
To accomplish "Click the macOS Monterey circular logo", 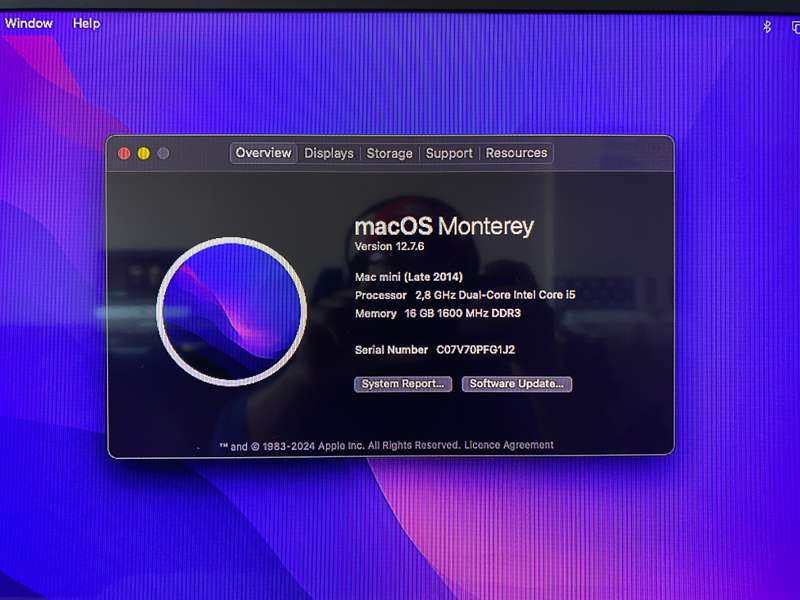I will pyautogui.click(x=232, y=311).
